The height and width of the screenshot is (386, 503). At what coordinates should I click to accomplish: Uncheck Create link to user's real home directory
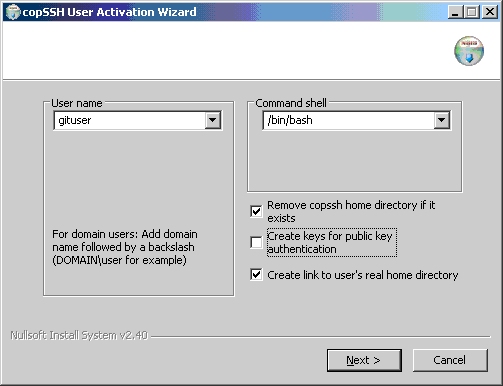(x=256, y=275)
